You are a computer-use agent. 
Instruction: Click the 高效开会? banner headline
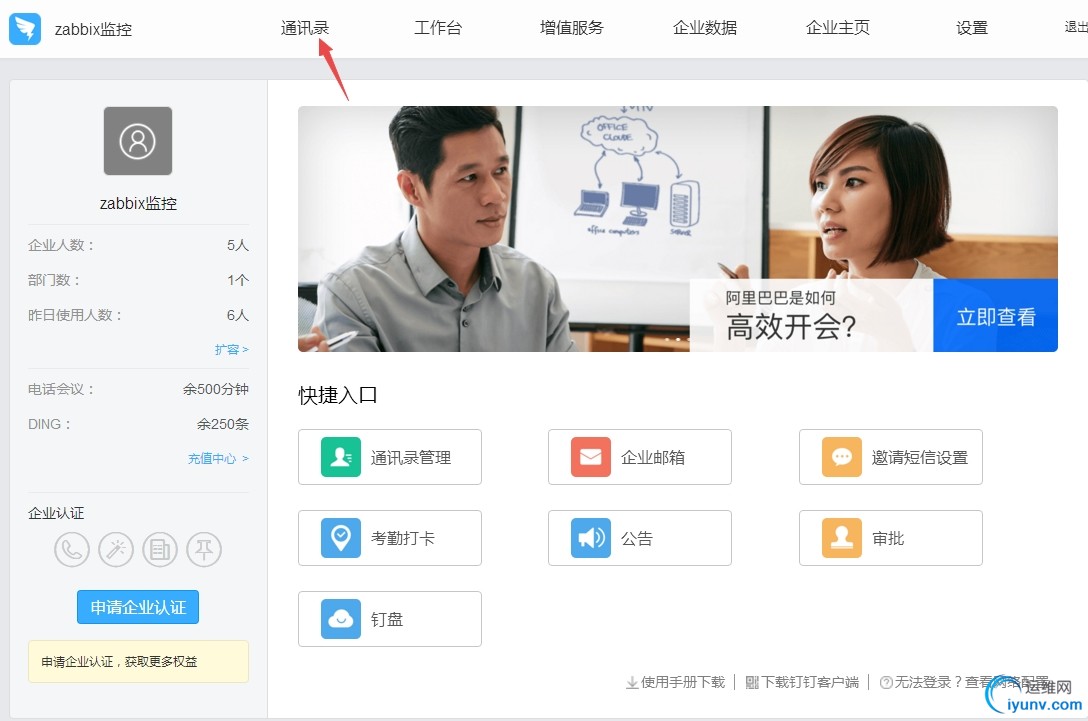791,326
